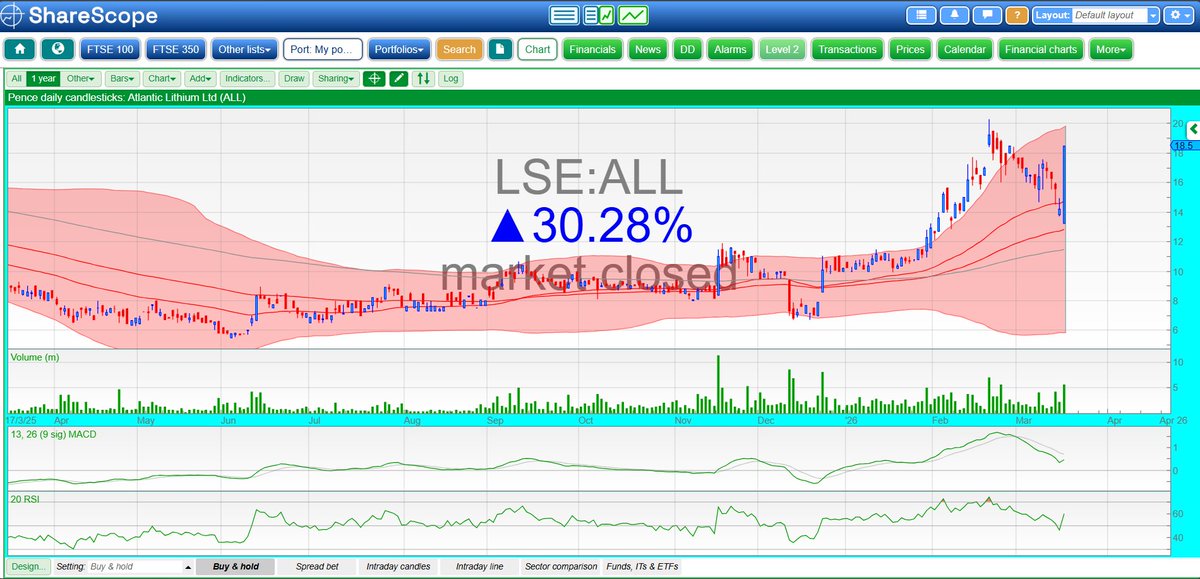Open help question mark button

pos(1017,15)
